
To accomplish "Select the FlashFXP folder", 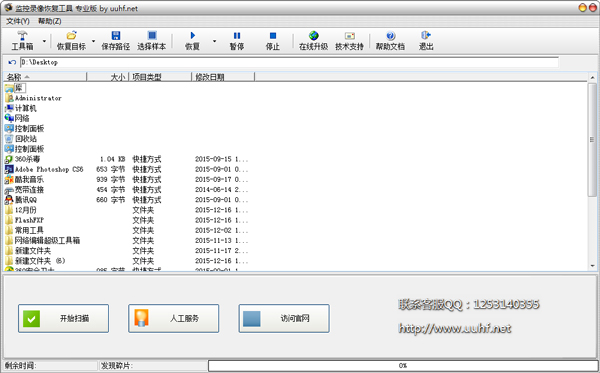I will (24, 220).
